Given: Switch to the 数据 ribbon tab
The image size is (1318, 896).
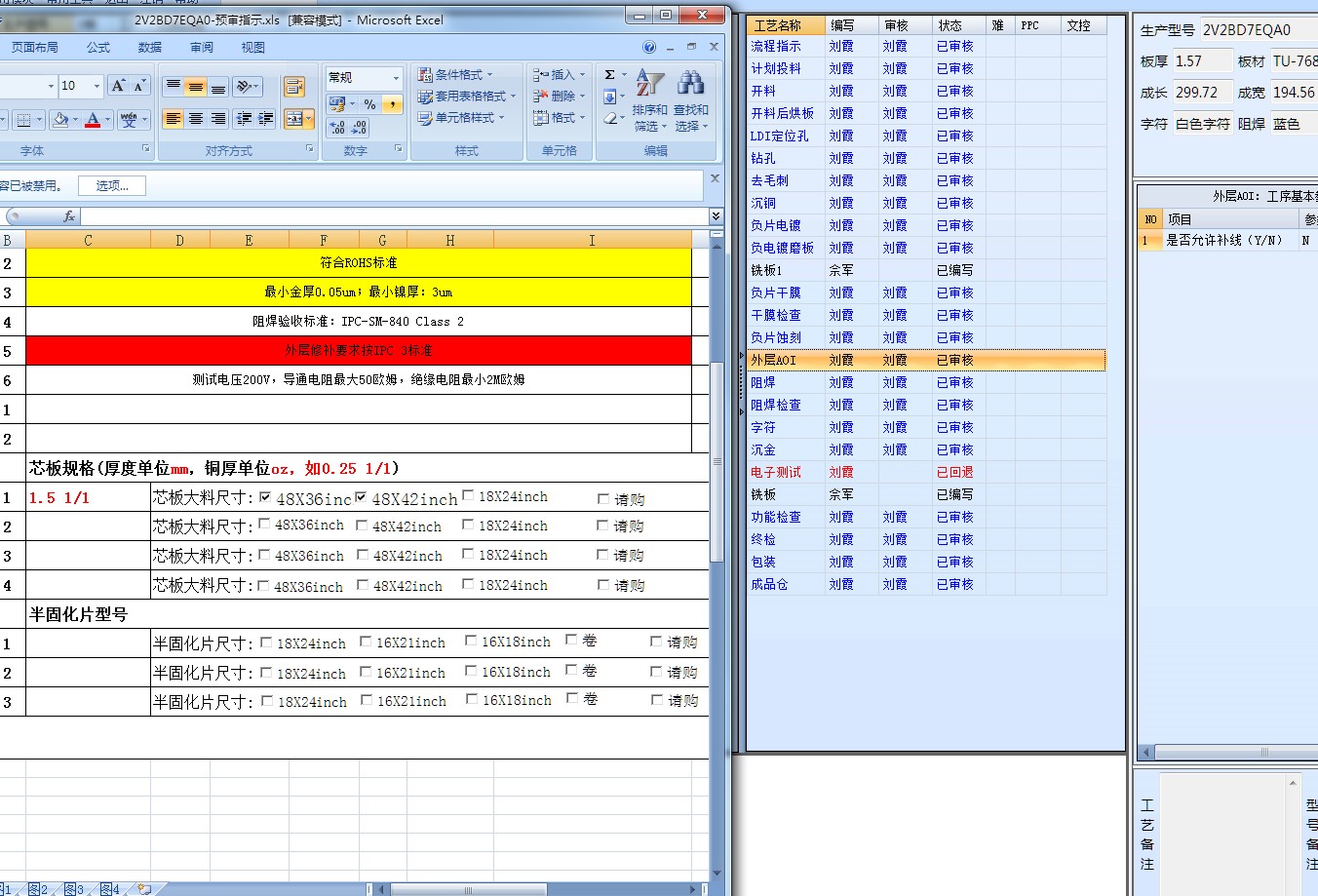Looking at the screenshot, I should [x=150, y=47].
